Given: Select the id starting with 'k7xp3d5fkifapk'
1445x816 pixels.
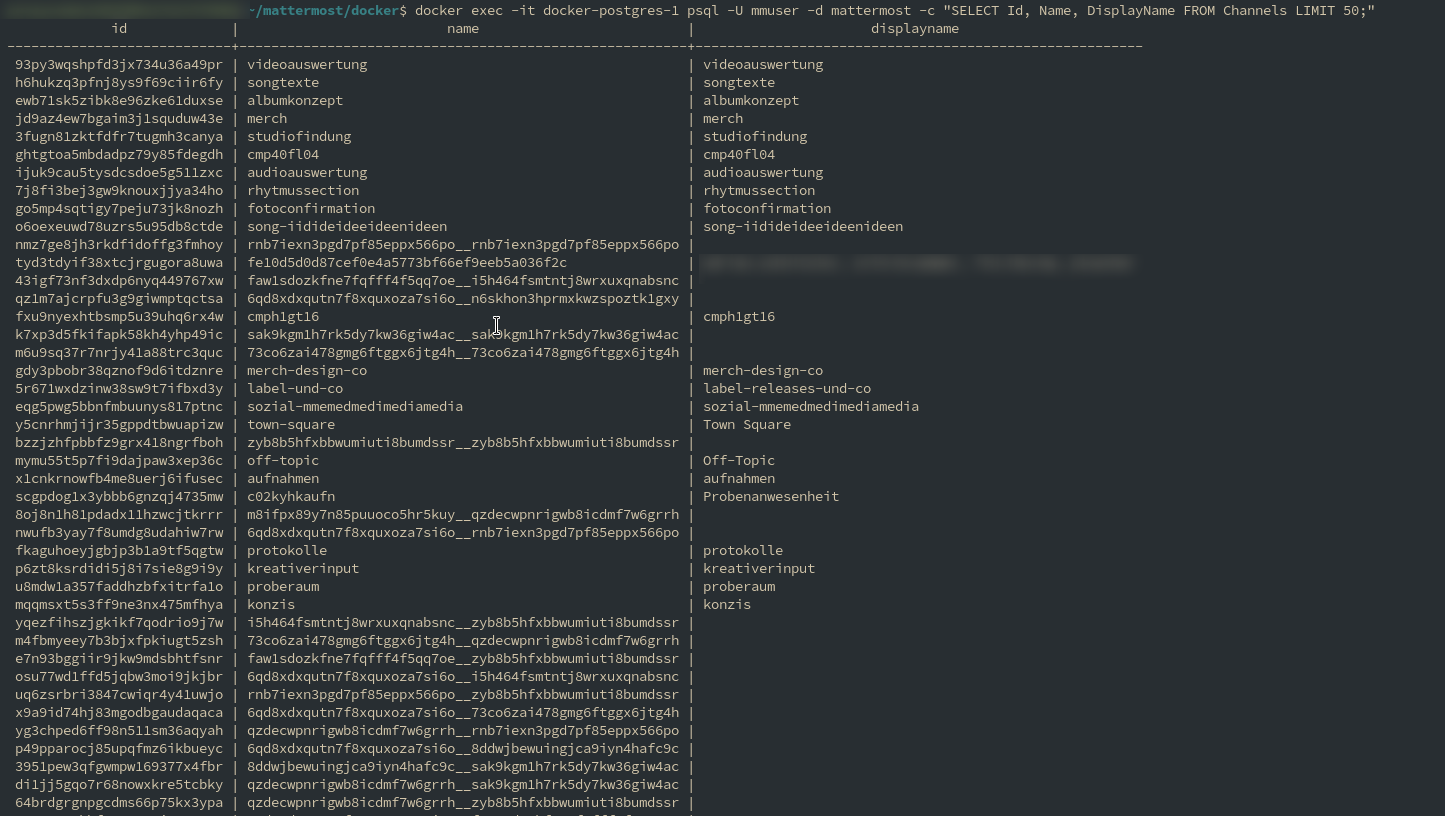Looking at the screenshot, I should click(x=119, y=334).
